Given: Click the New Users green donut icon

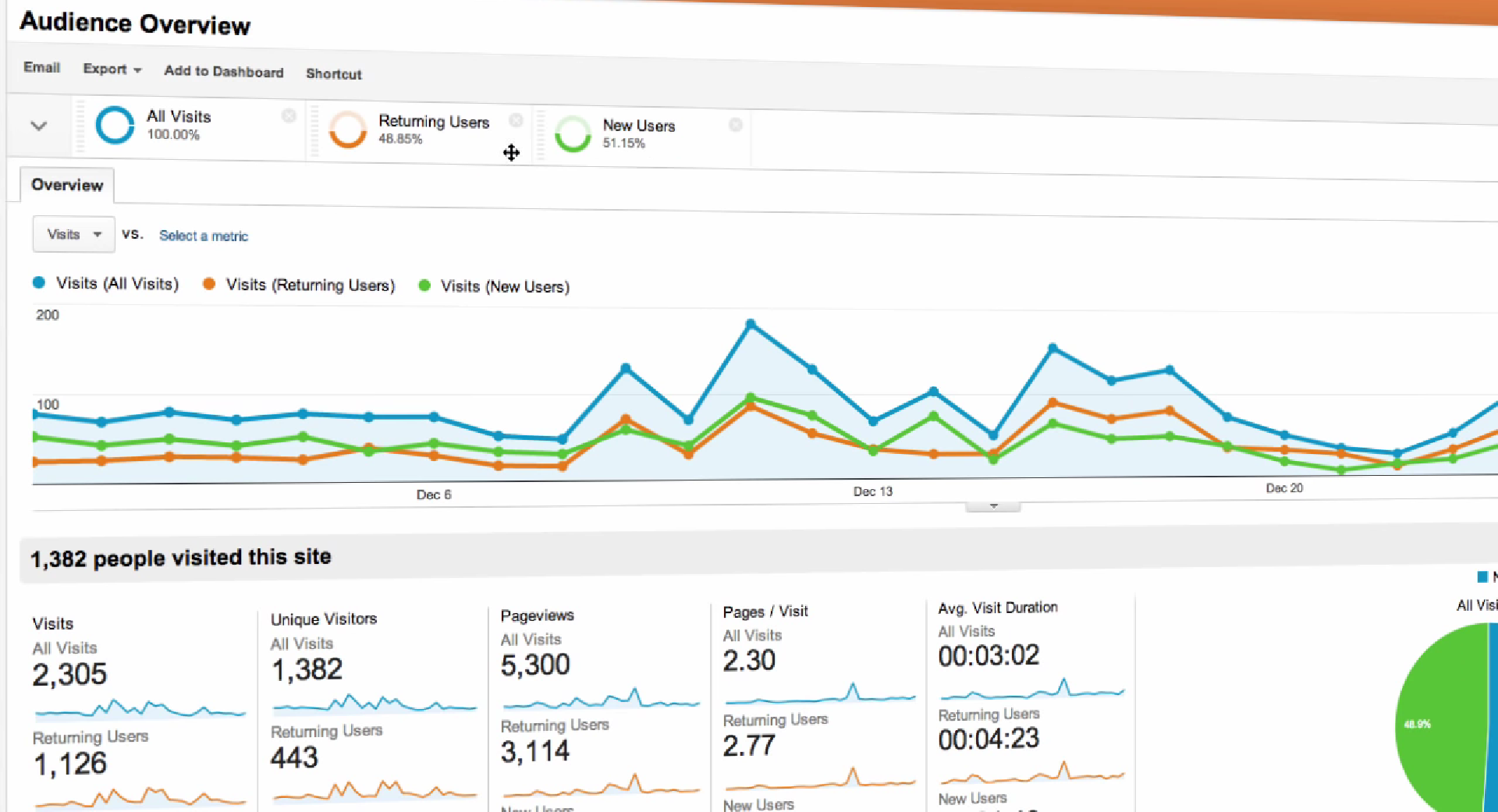Looking at the screenshot, I should click(573, 133).
